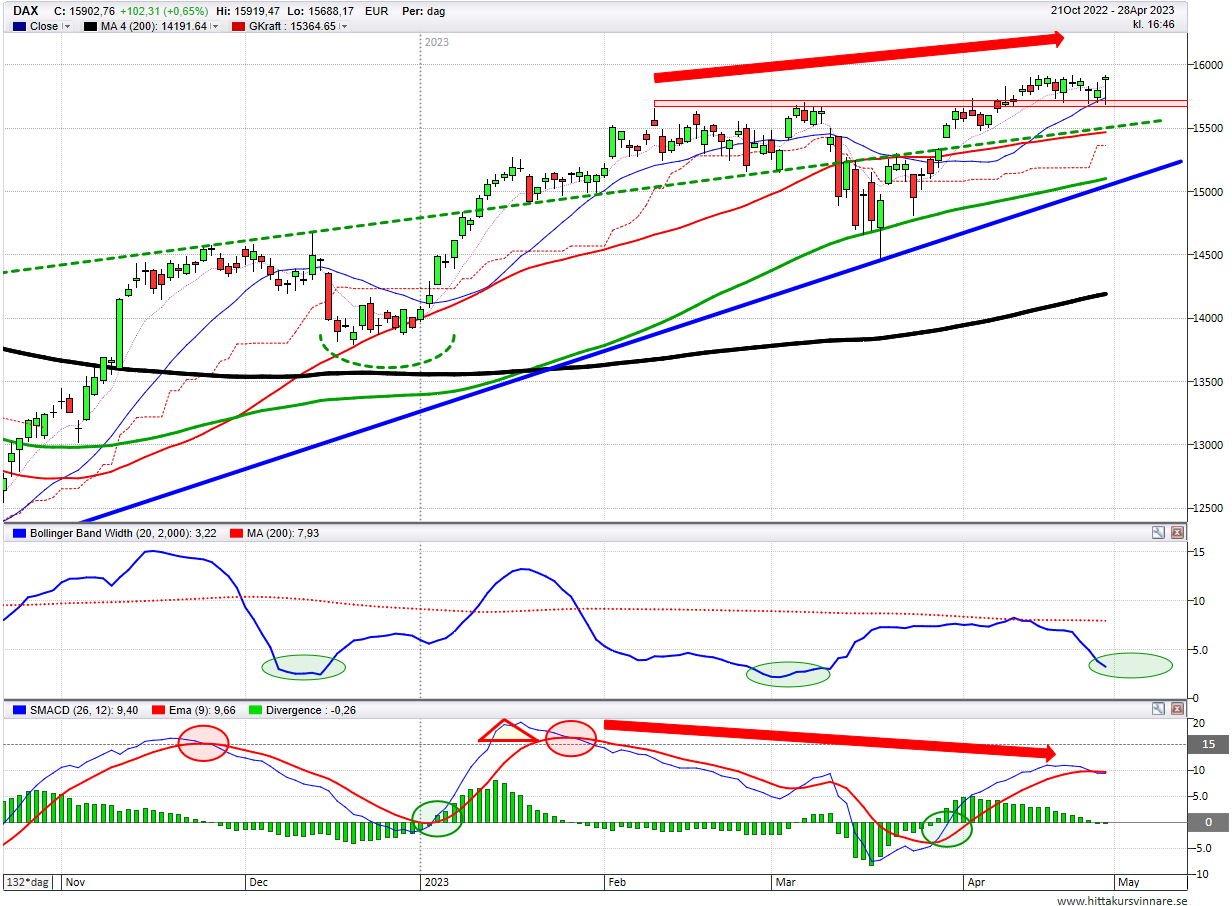Click the Nov month label on time axis
Viewport: 1232px width, 906px height.
76,883
